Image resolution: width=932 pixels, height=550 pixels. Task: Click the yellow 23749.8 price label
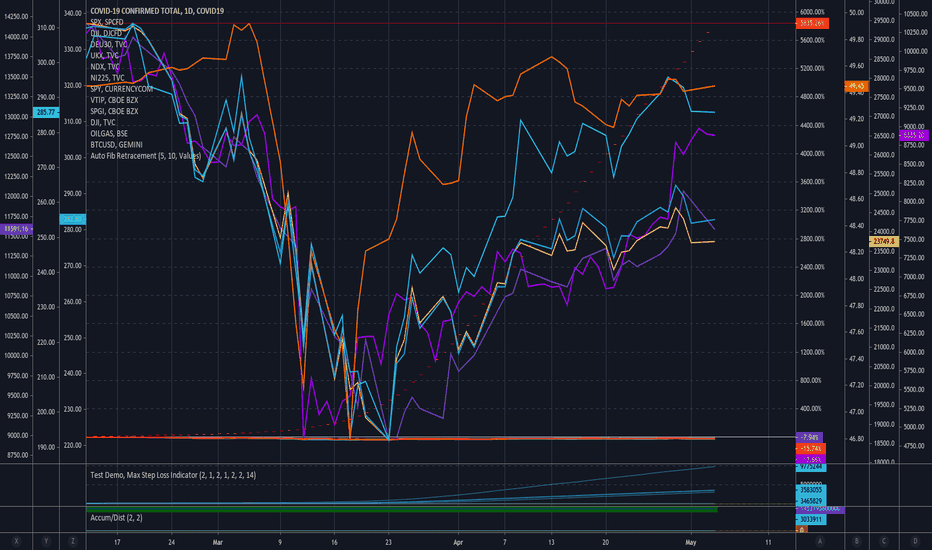point(884,241)
